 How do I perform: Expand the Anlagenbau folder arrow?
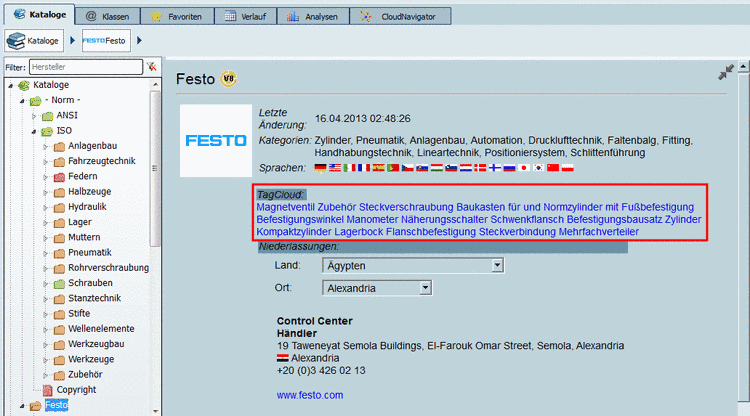45,146
